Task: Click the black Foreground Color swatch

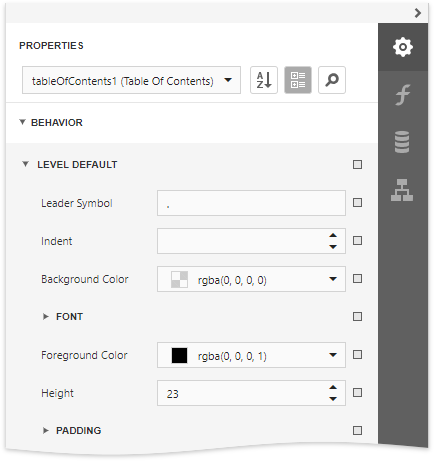Action: point(179,355)
